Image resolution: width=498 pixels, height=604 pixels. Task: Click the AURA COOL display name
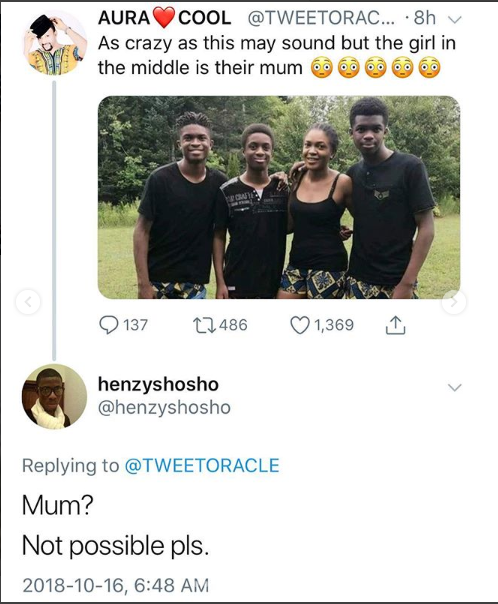tap(164, 18)
